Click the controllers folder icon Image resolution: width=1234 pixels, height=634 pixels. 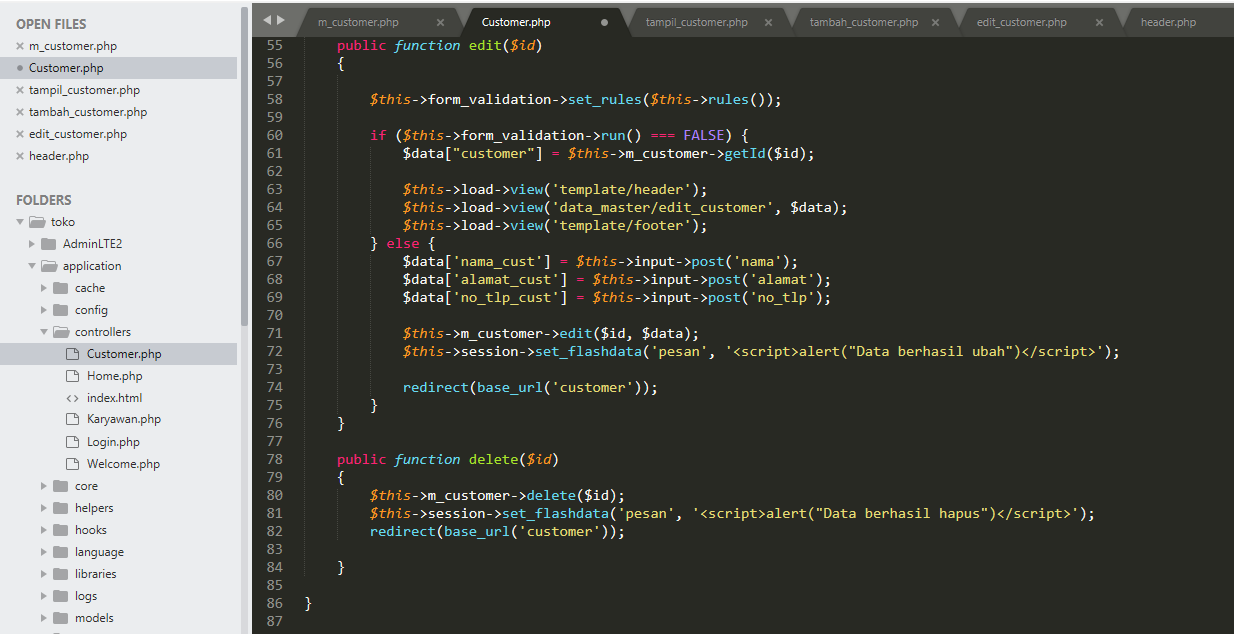click(61, 332)
